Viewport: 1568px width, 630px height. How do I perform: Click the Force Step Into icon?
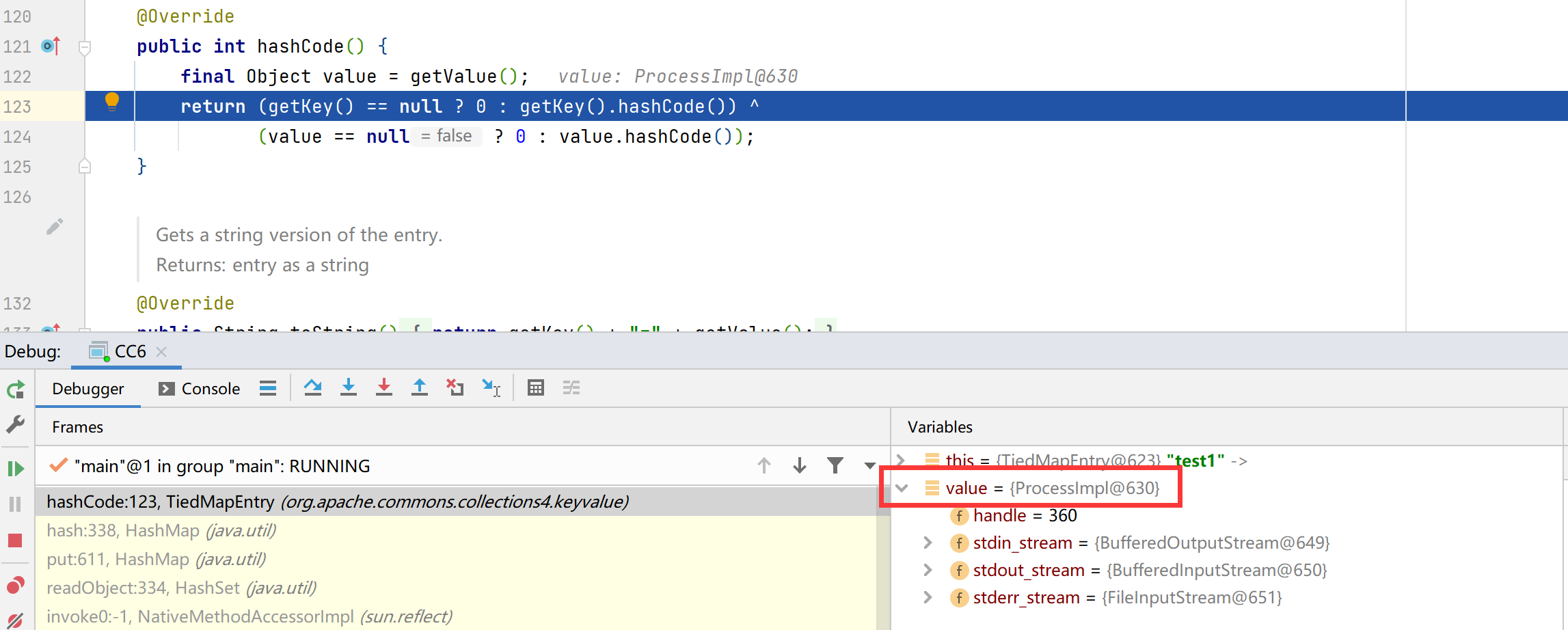[x=384, y=388]
